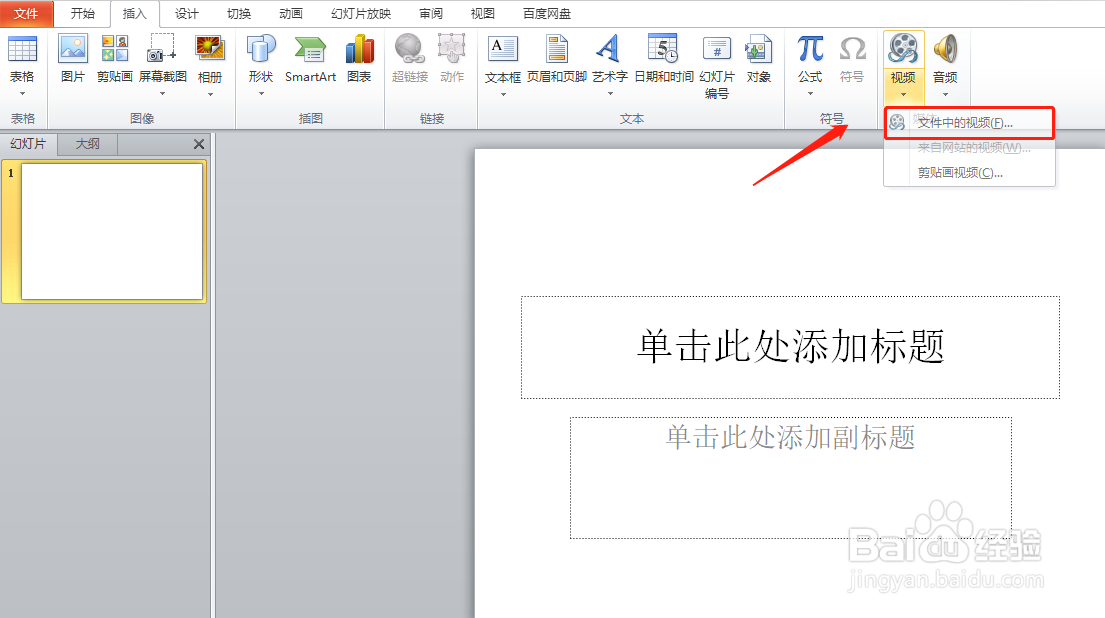1105x618 pixels.
Task: Close the slides panel with the X
Action: (198, 143)
